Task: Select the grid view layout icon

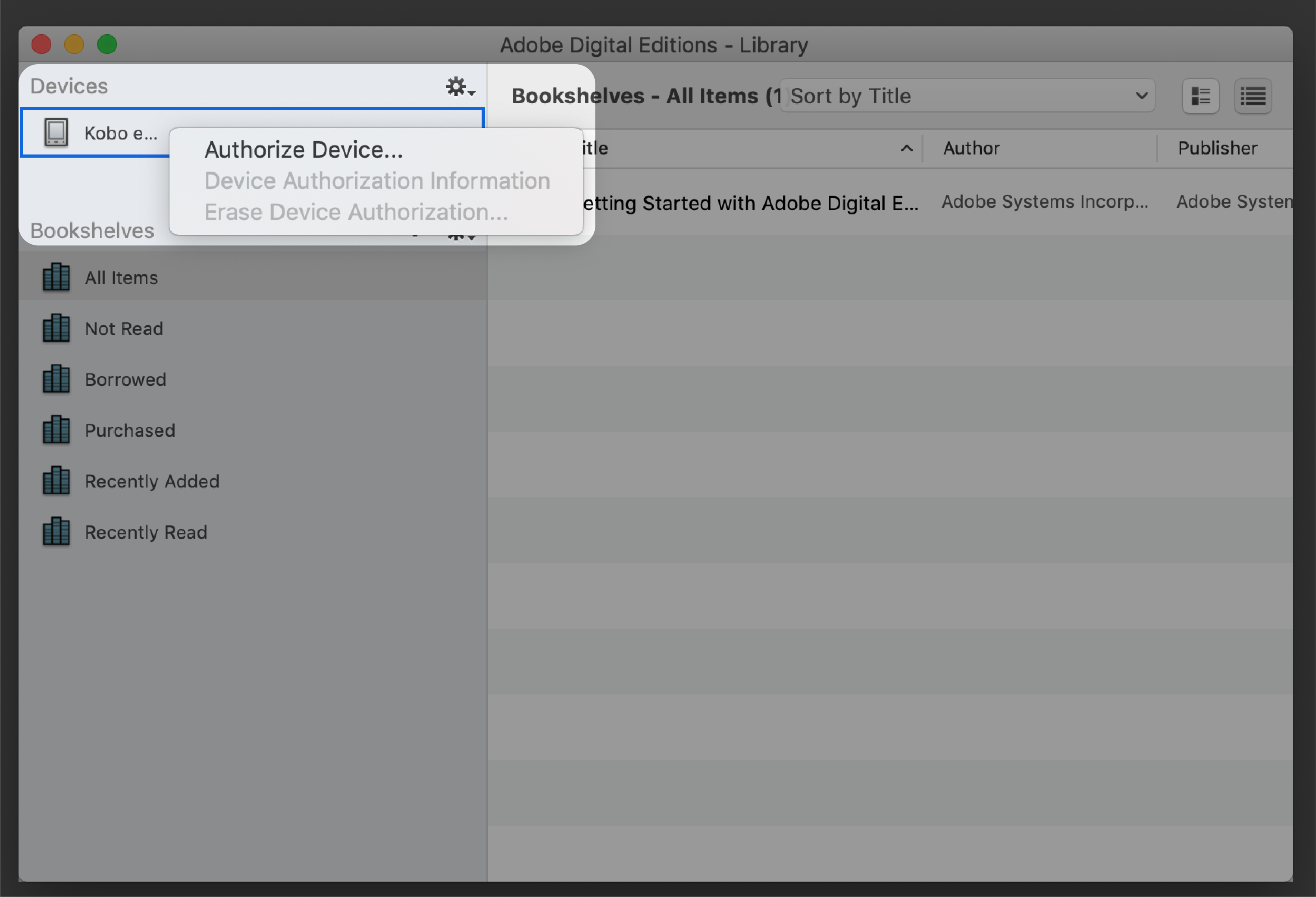Action: click(1201, 96)
